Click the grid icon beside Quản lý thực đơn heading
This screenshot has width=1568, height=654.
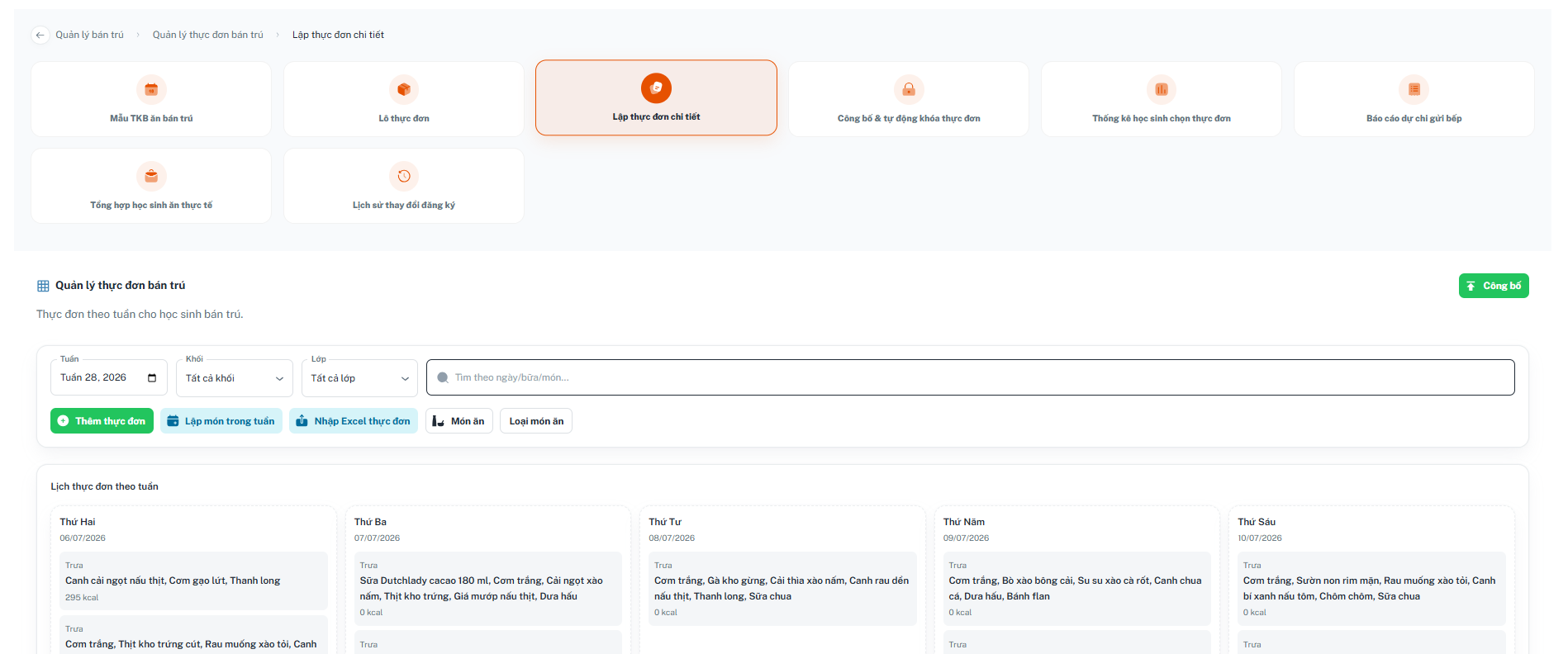[43, 286]
